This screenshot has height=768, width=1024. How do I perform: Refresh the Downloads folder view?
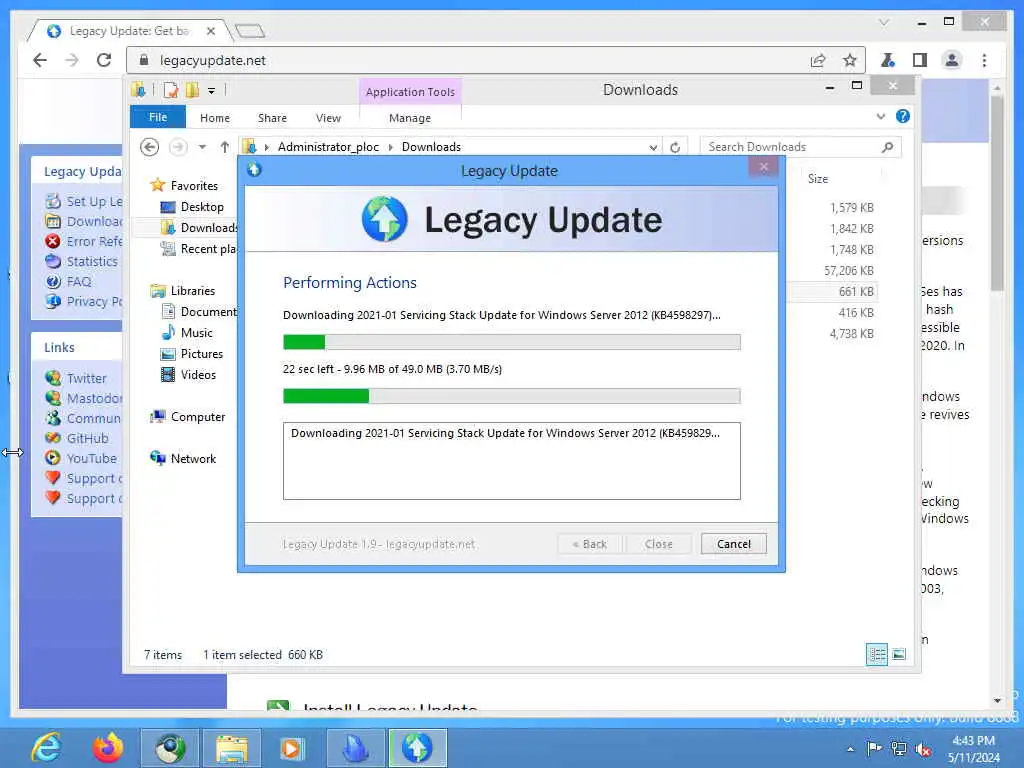pyautogui.click(x=675, y=147)
